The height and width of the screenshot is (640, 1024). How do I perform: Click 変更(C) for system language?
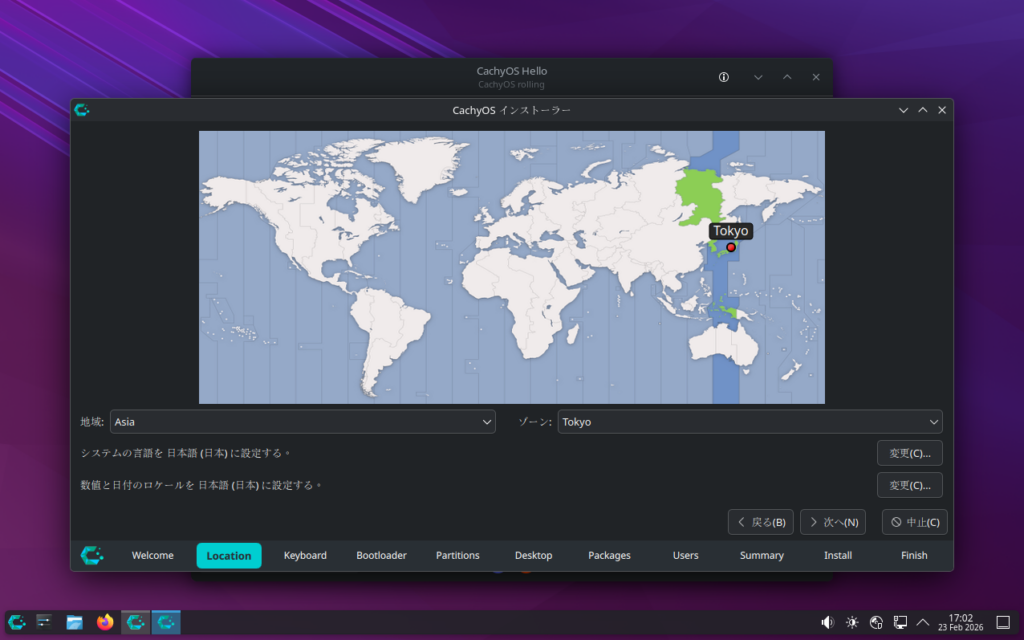(909, 453)
